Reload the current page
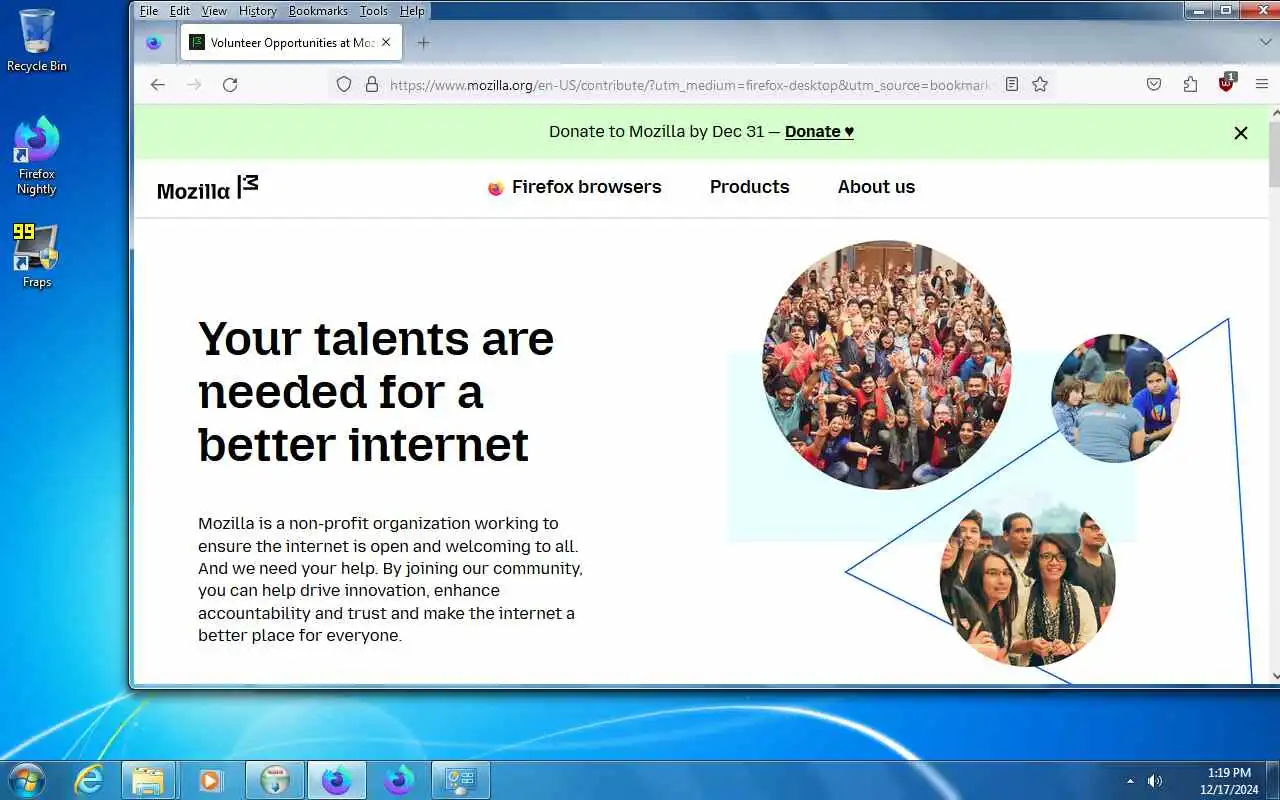Screen dimensions: 1280x800 (230, 85)
